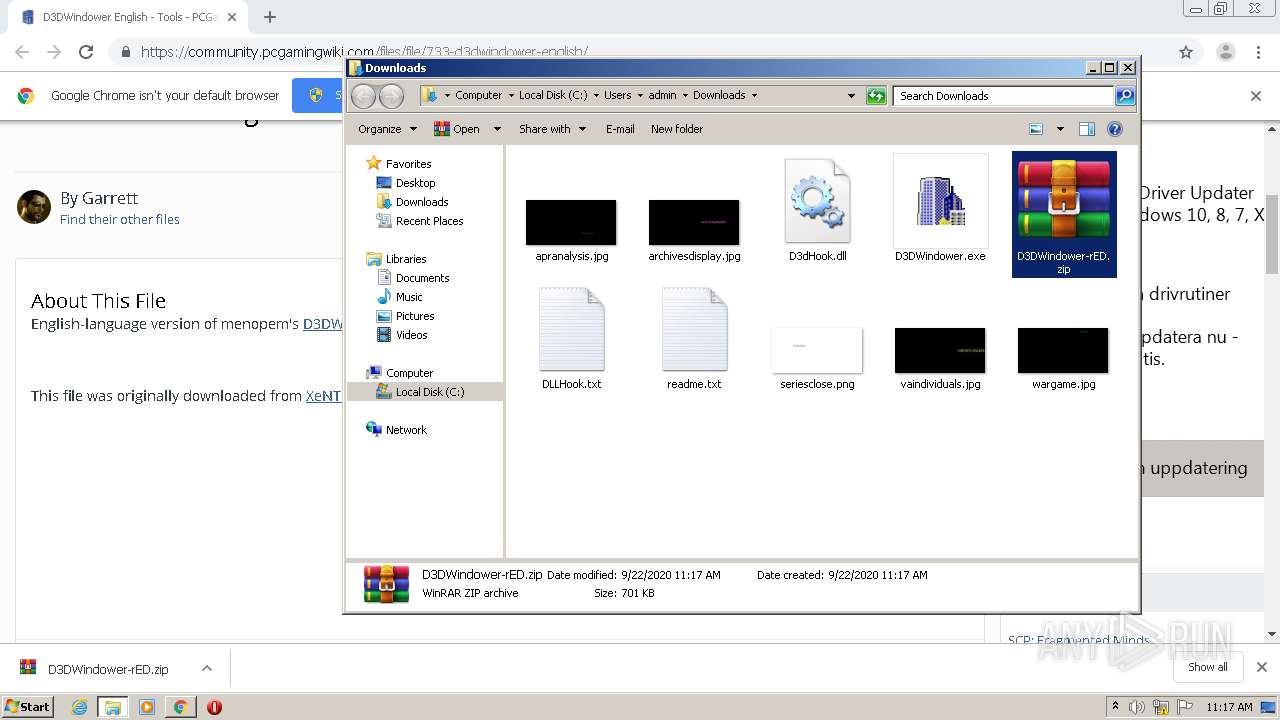This screenshot has width=1280, height=720.
Task: Click the Chrome back arrow
Action: coord(22,52)
